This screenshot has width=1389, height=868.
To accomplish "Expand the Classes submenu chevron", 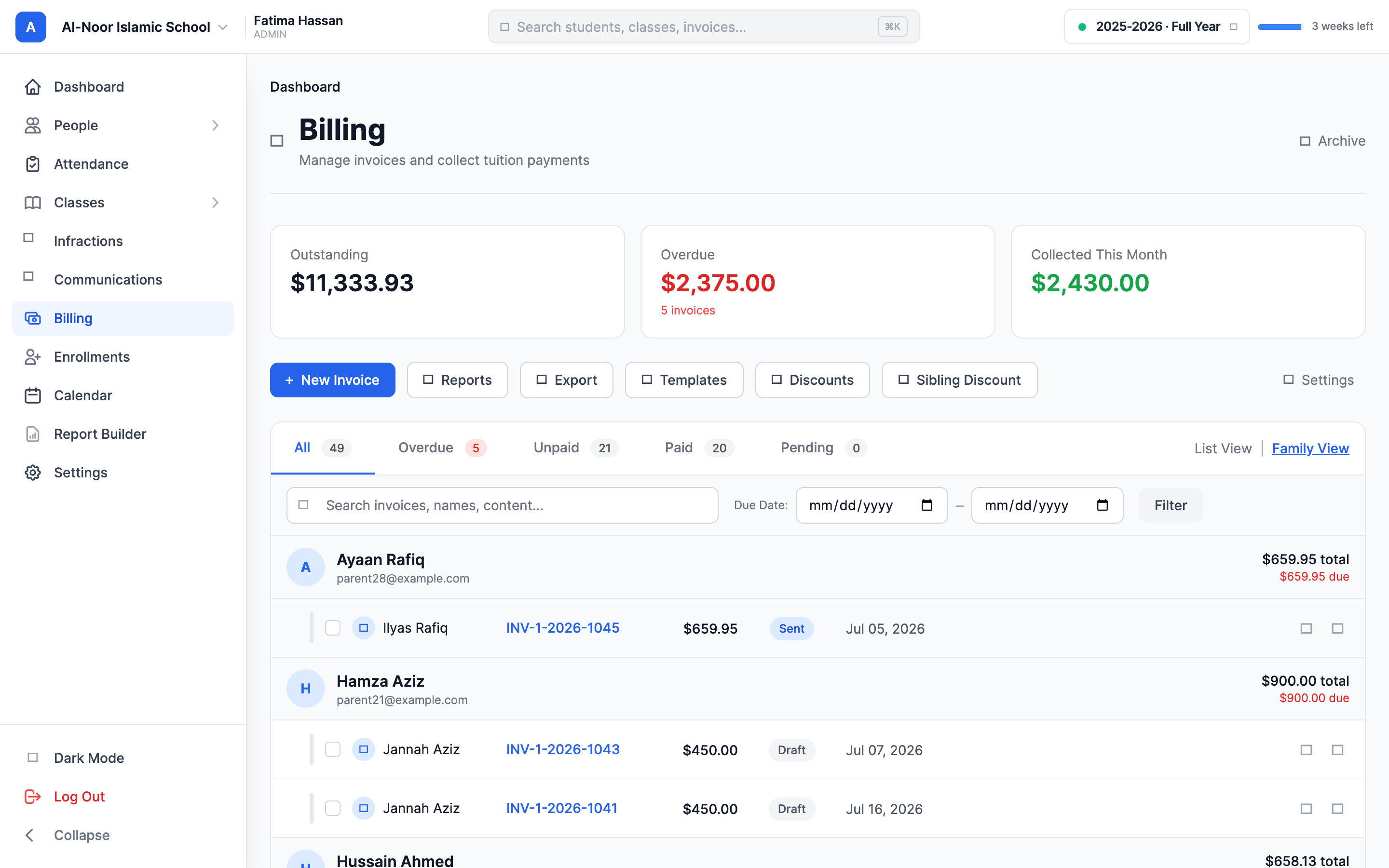I will point(215,202).
